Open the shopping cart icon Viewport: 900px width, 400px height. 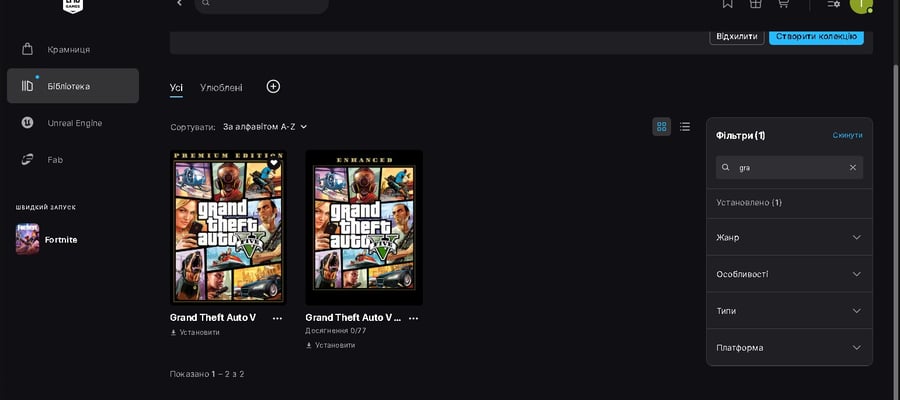click(x=783, y=4)
